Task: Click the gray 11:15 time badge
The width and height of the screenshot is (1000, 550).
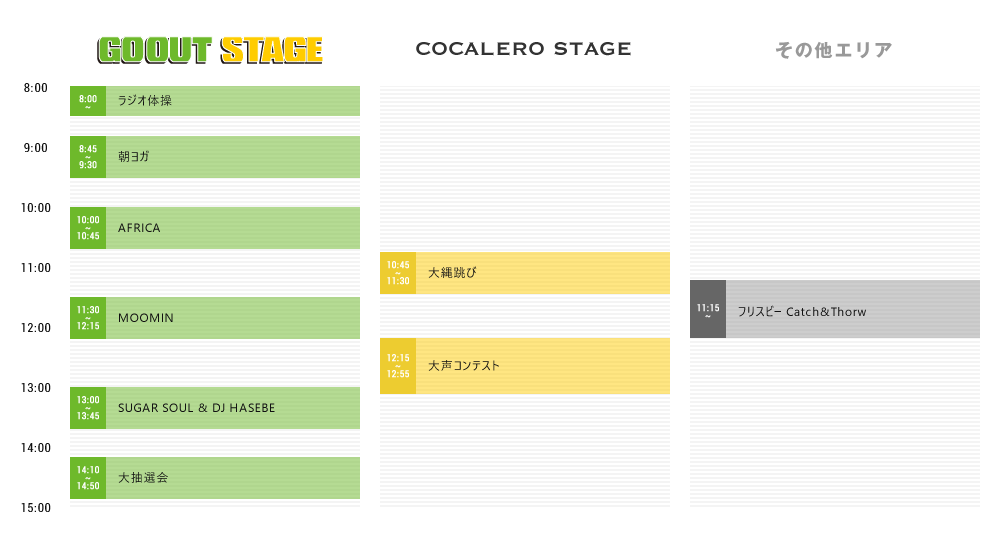Action: 708,309
